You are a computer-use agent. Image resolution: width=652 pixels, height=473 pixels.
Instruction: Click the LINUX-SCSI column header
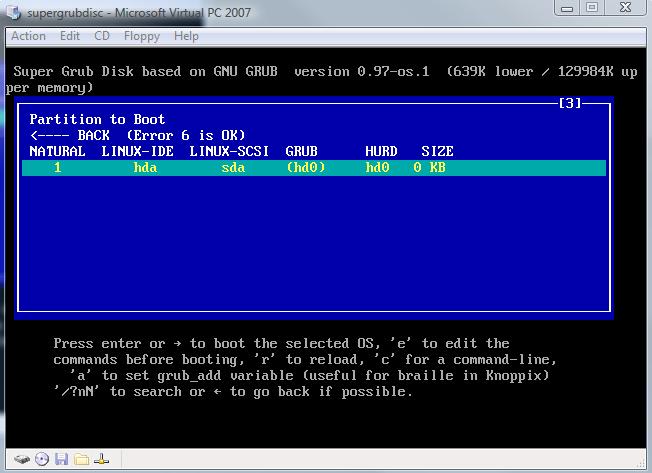click(229, 151)
